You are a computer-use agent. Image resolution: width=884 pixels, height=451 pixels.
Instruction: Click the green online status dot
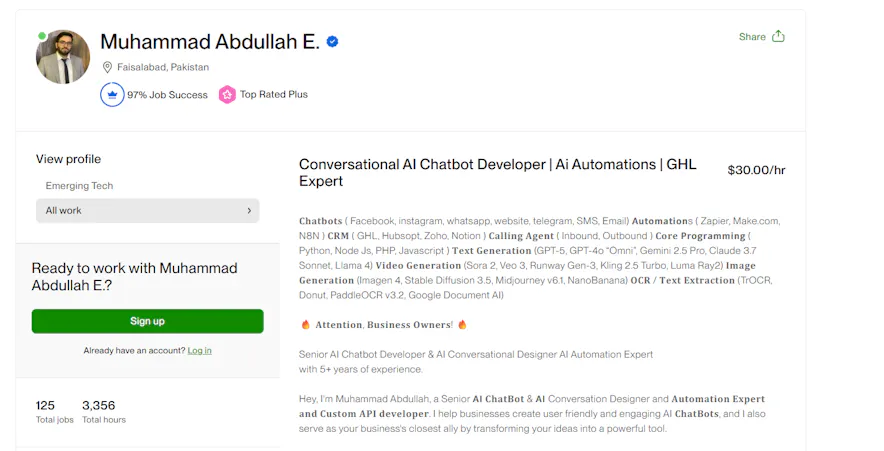coord(42,36)
